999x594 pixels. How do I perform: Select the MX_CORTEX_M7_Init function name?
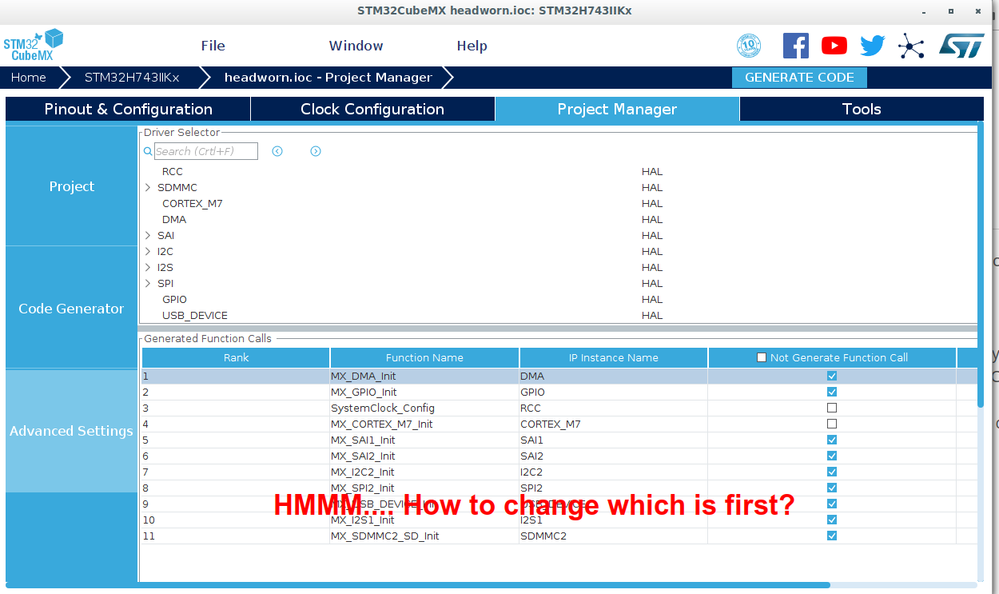click(382, 424)
